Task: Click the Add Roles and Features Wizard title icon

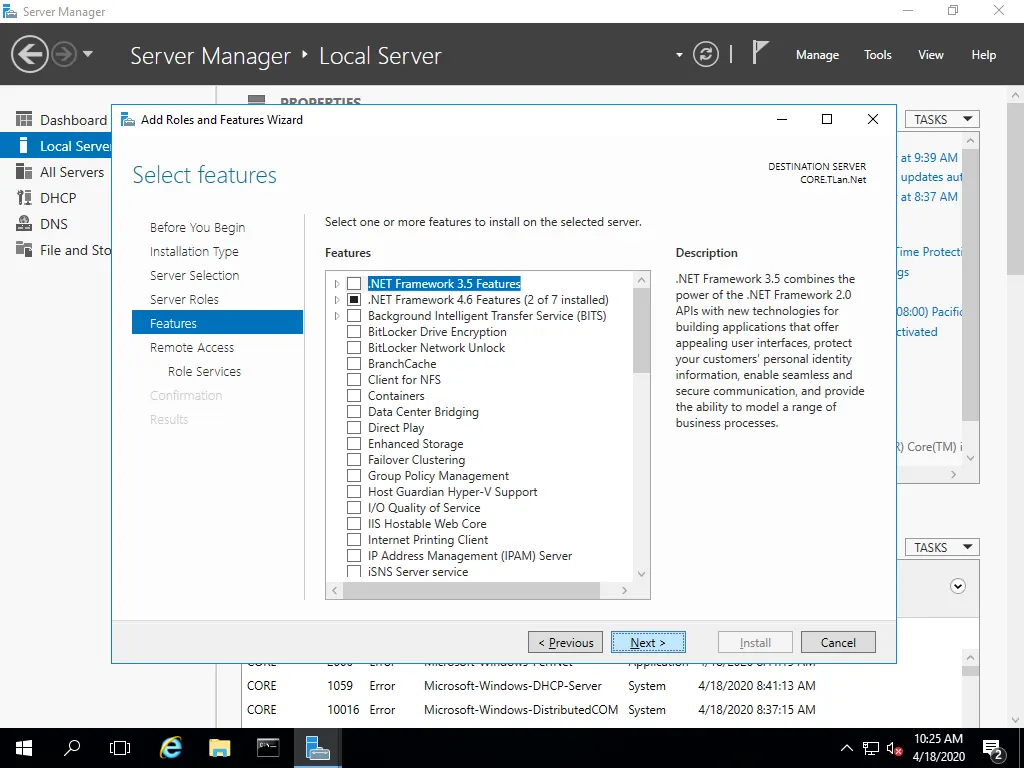Action: [x=128, y=120]
